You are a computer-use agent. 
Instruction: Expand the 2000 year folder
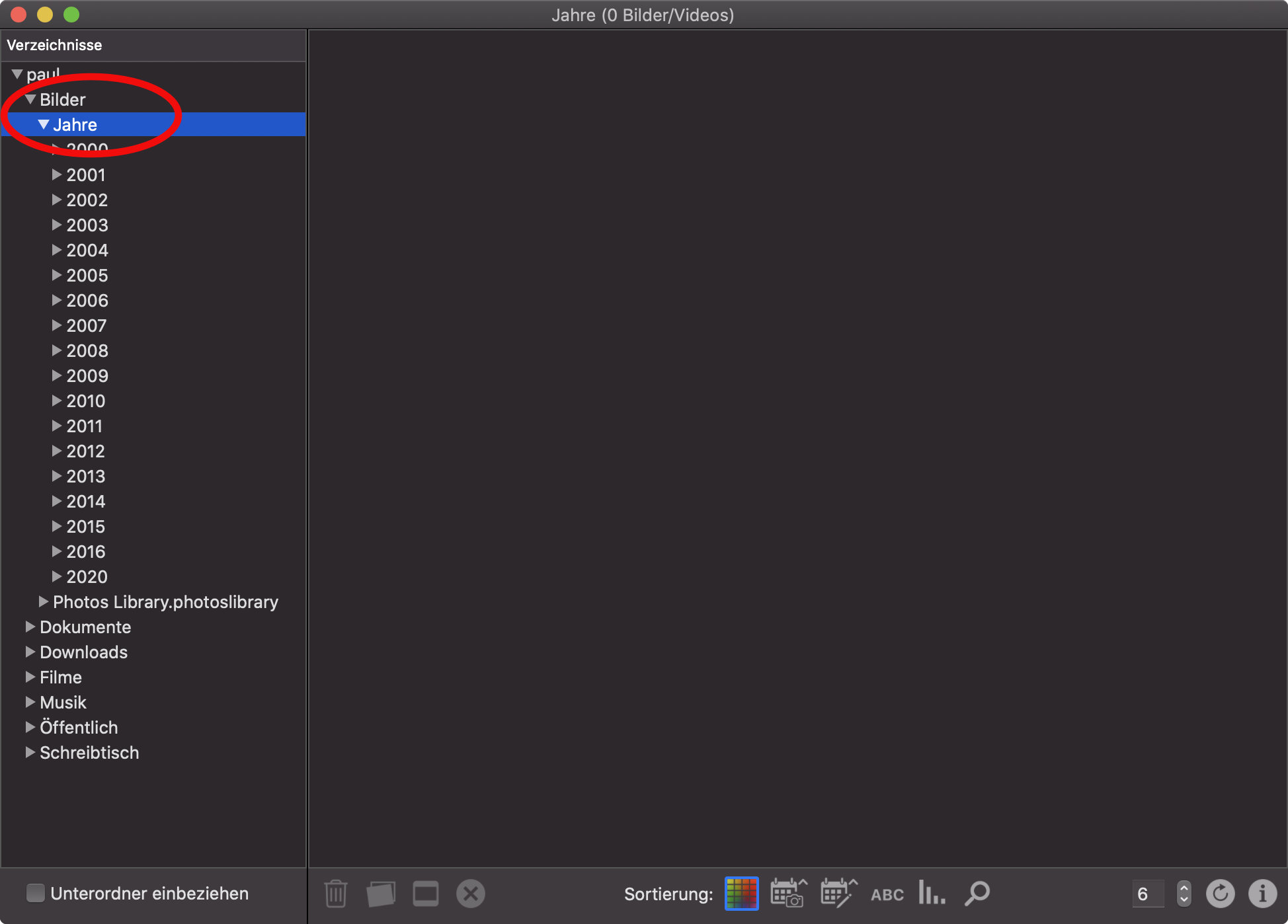click(x=58, y=149)
